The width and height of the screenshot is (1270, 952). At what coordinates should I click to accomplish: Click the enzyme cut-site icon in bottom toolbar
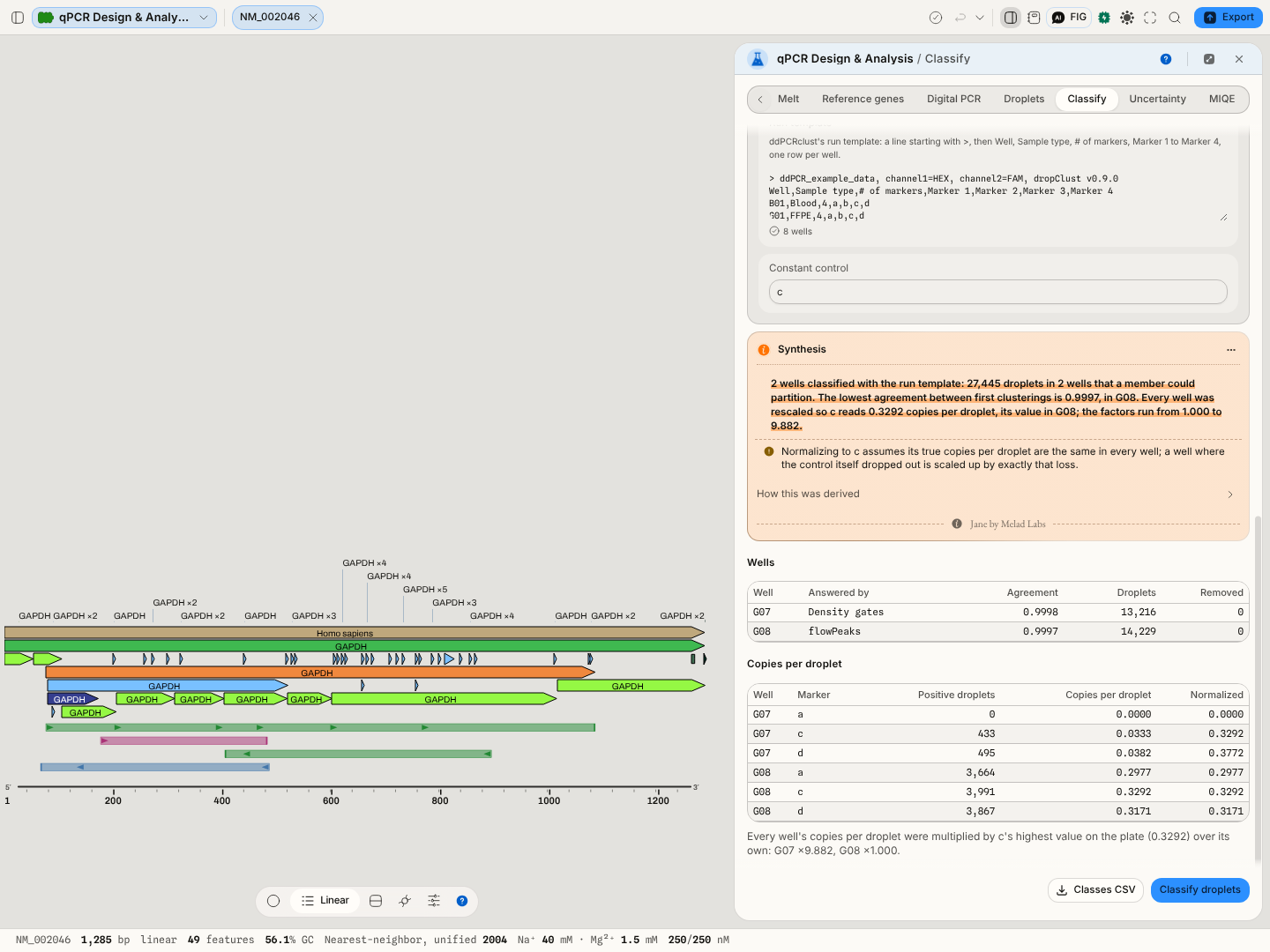click(405, 901)
